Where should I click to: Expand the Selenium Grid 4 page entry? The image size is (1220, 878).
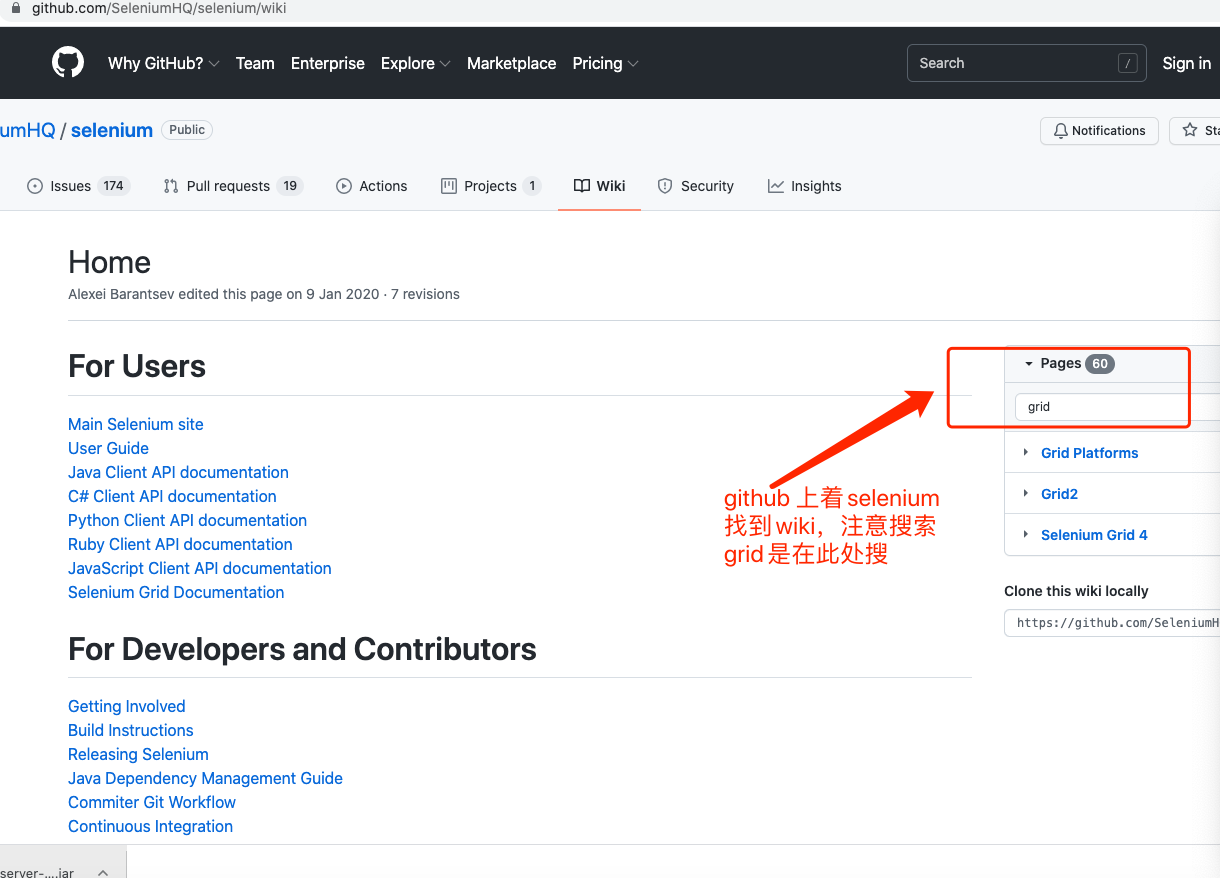[1026, 535]
